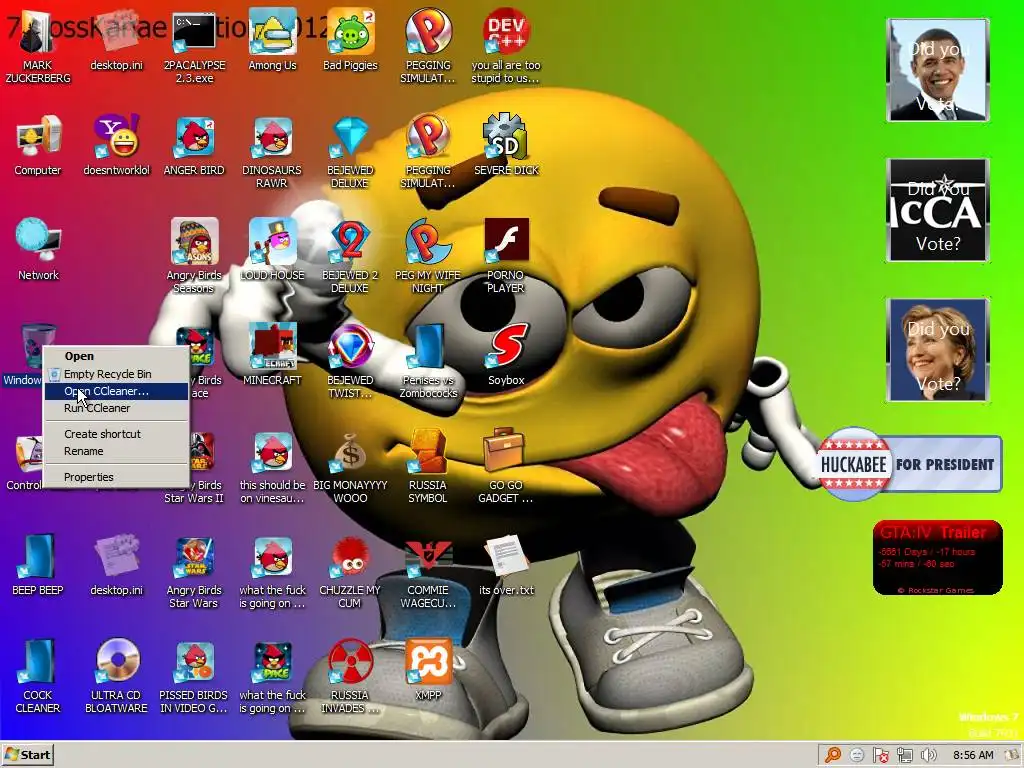Select the BEJEWED TWIST icon
The image size is (1024, 768).
[x=350, y=361]
